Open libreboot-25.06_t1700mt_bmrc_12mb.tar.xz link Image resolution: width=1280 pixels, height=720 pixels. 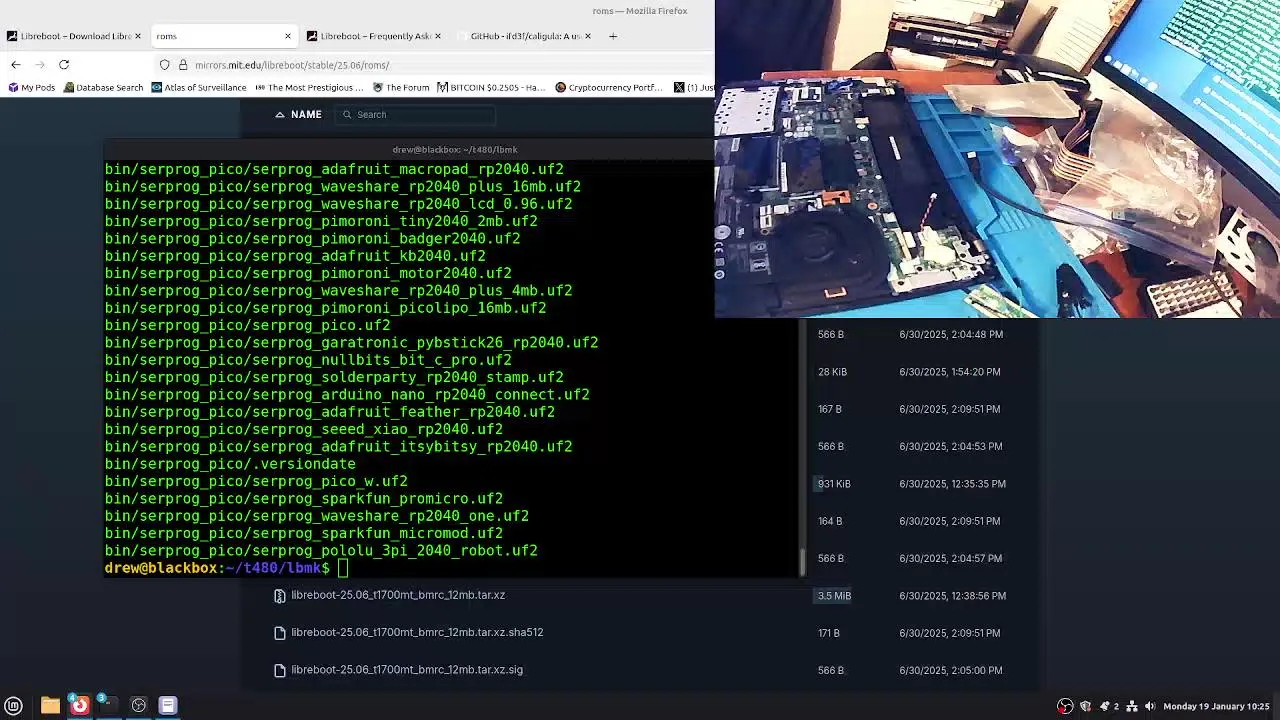[x=398, y=595]
